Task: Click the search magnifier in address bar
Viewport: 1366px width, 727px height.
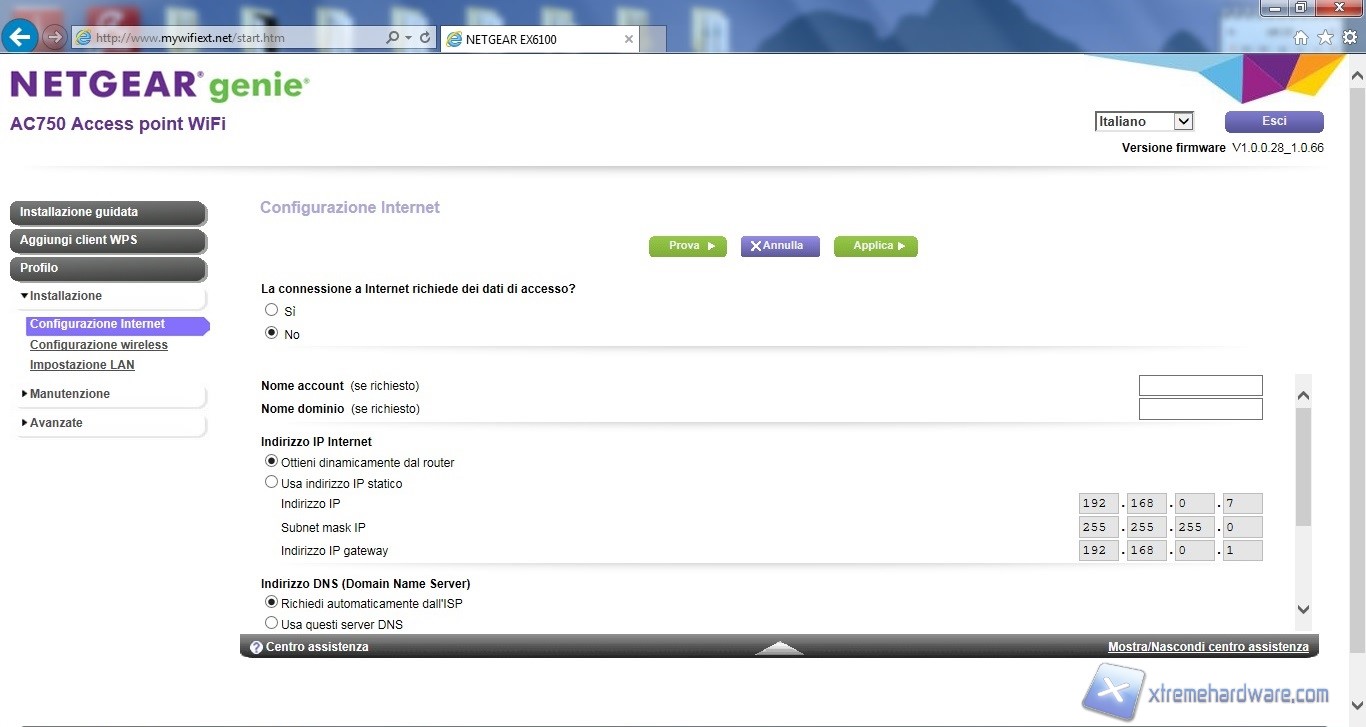Action: point(392,38)
